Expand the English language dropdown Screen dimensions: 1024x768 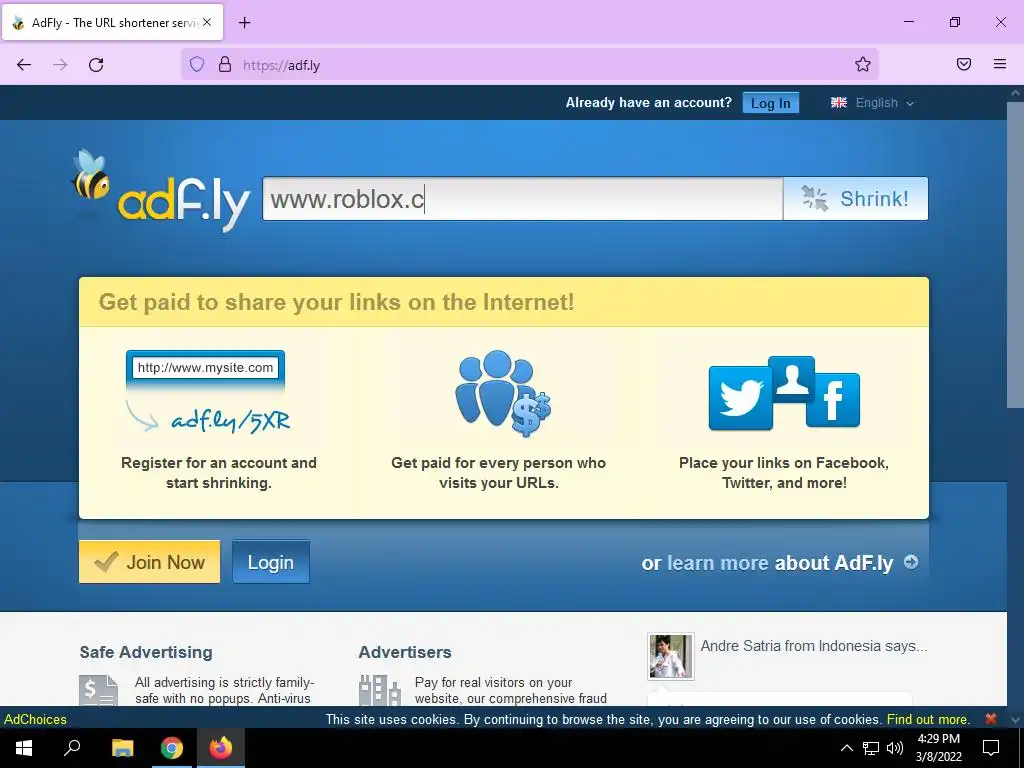point(884,103)
